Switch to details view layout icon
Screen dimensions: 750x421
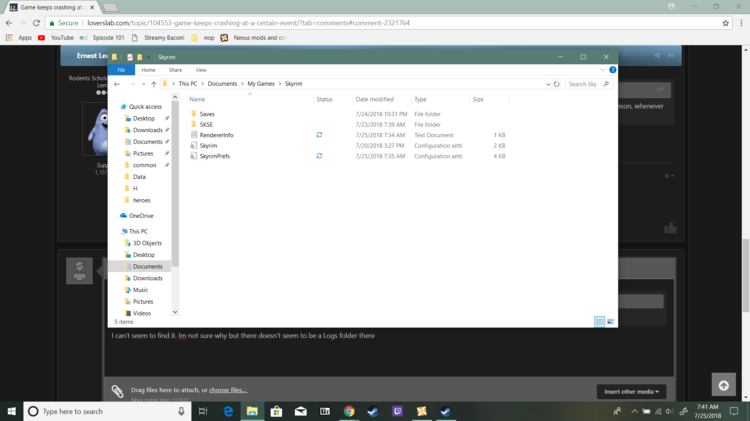click(x=599, y=321)
